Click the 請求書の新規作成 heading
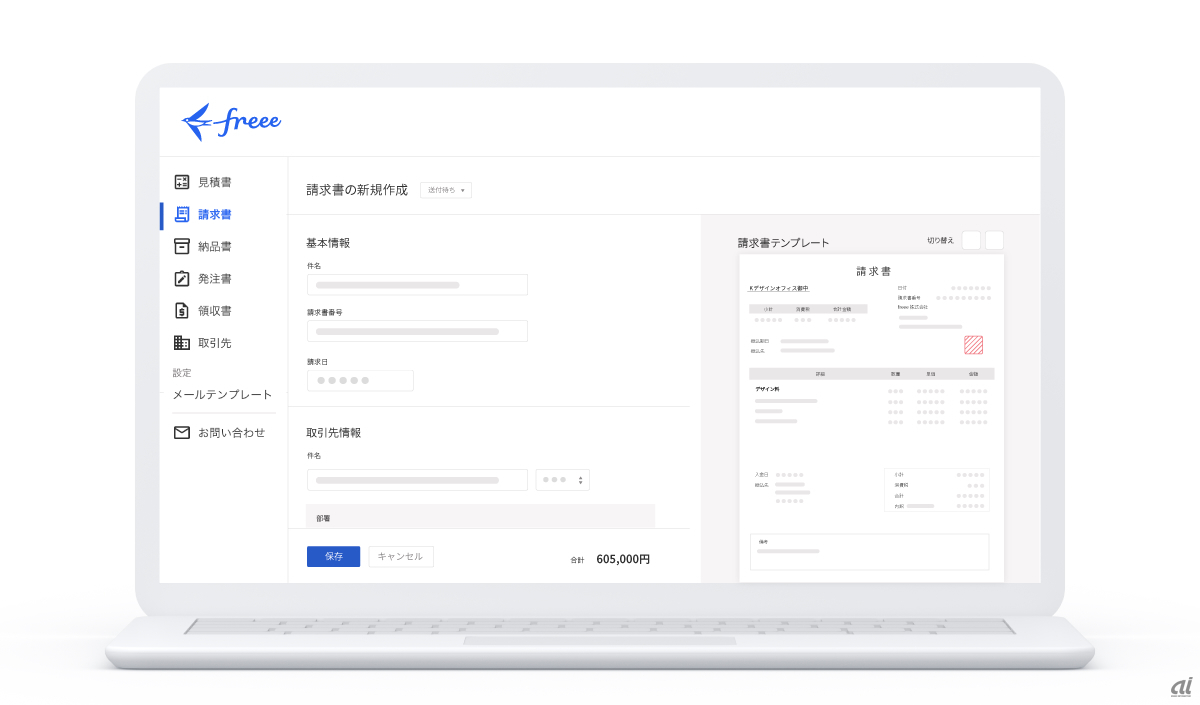The height and width of the screenshot is (705, 1200). [357, 190]
